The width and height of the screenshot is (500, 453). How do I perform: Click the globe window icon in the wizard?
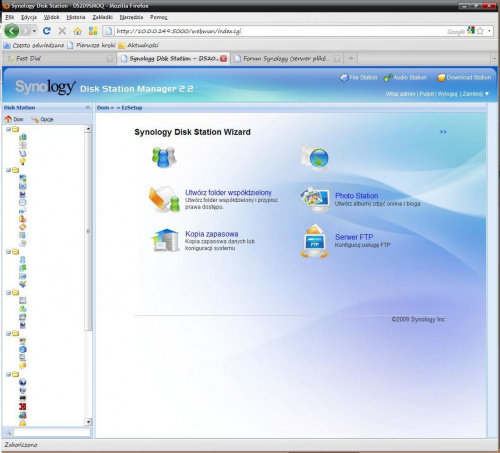click(315, 158)
